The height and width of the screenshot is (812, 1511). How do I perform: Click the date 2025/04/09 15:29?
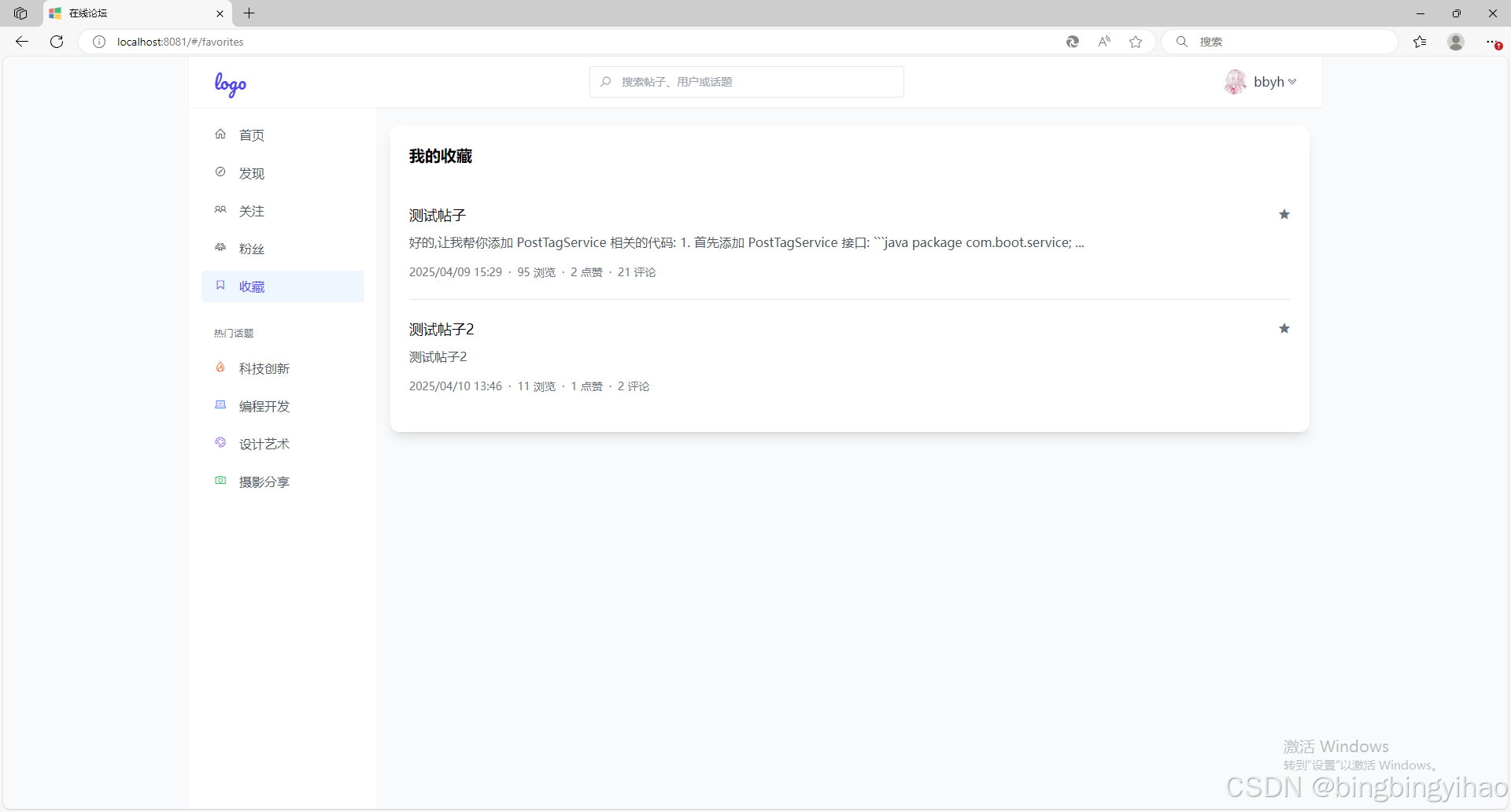click(455, 272)
